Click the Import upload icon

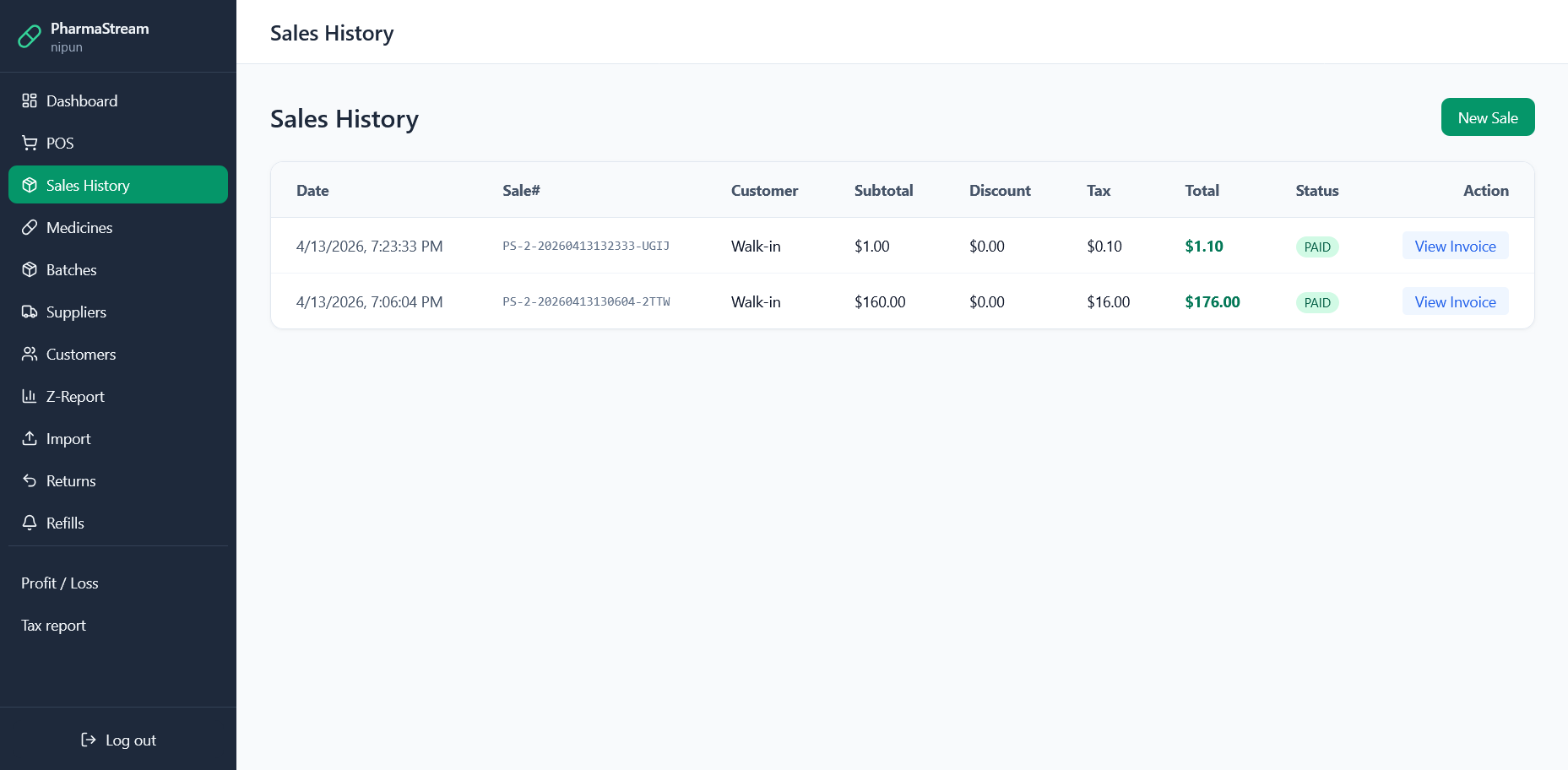click(30, 438)
